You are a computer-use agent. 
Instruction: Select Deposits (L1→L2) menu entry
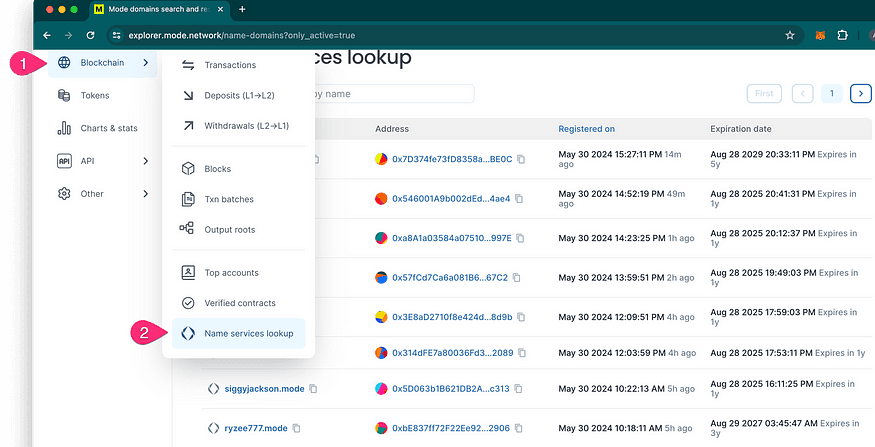[x=238, y=95]
